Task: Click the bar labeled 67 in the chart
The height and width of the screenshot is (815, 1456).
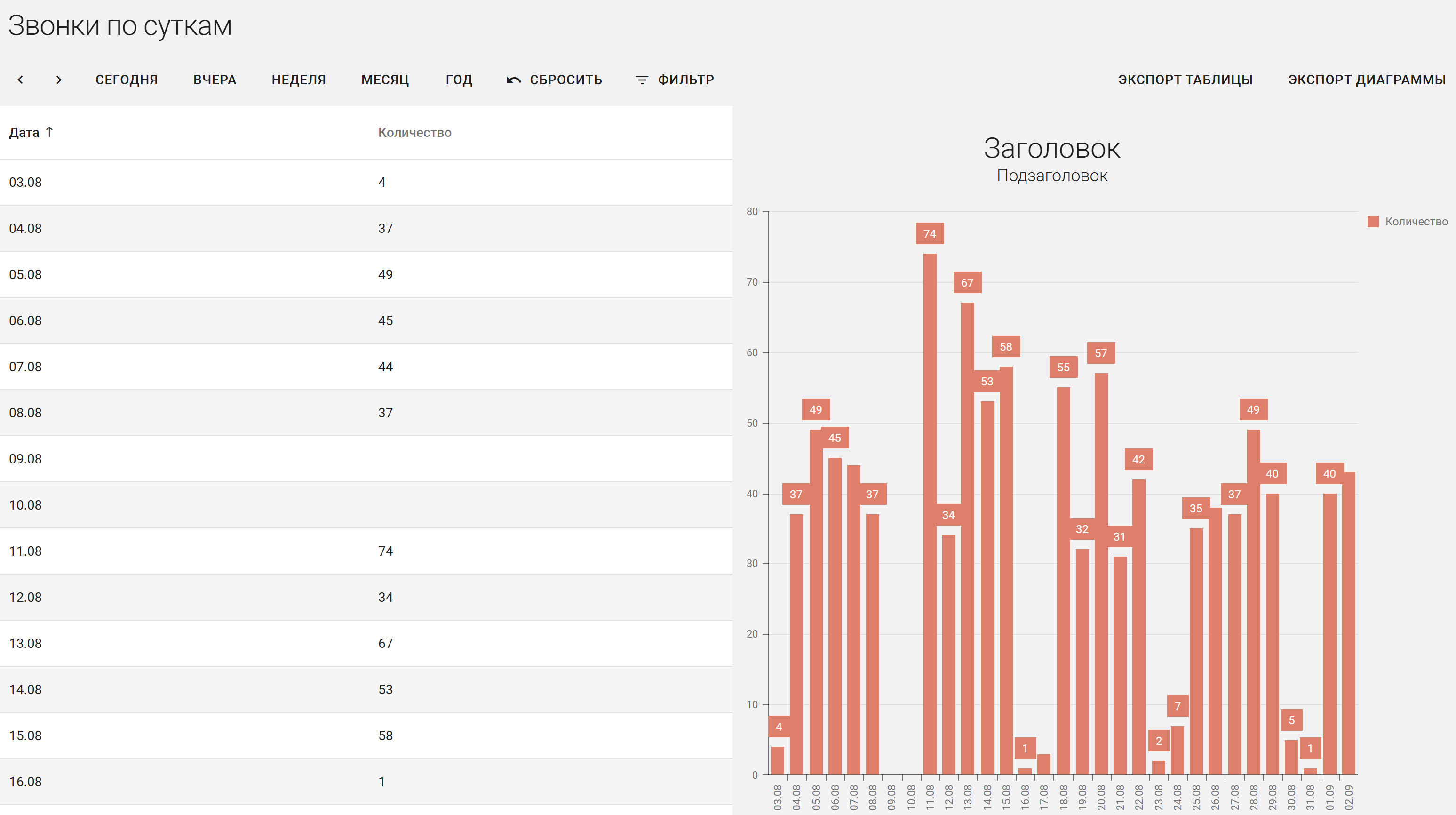Action: coord(967,537)
